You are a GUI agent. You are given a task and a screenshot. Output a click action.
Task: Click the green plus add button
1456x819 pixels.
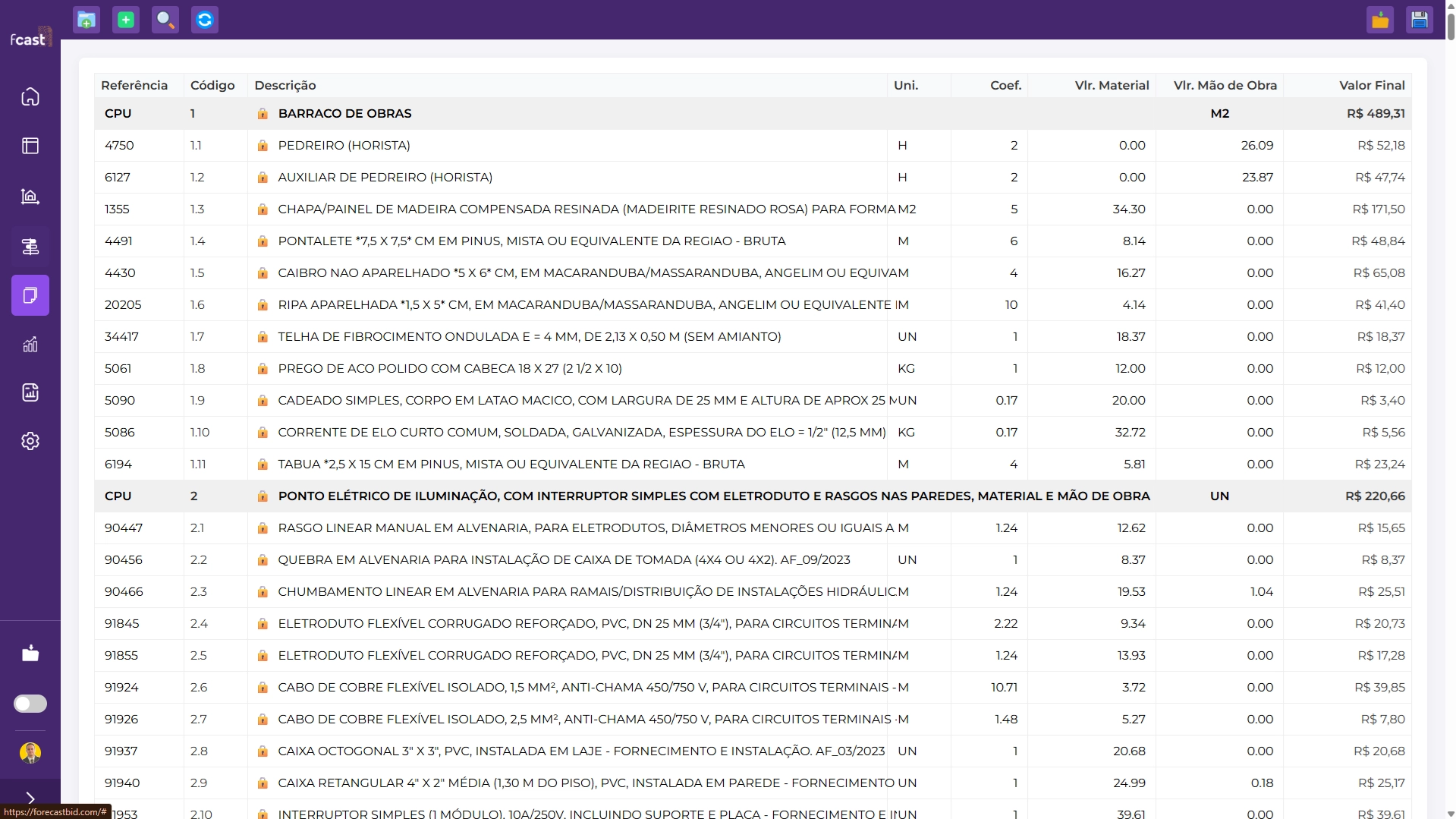(x=126, y=20)
